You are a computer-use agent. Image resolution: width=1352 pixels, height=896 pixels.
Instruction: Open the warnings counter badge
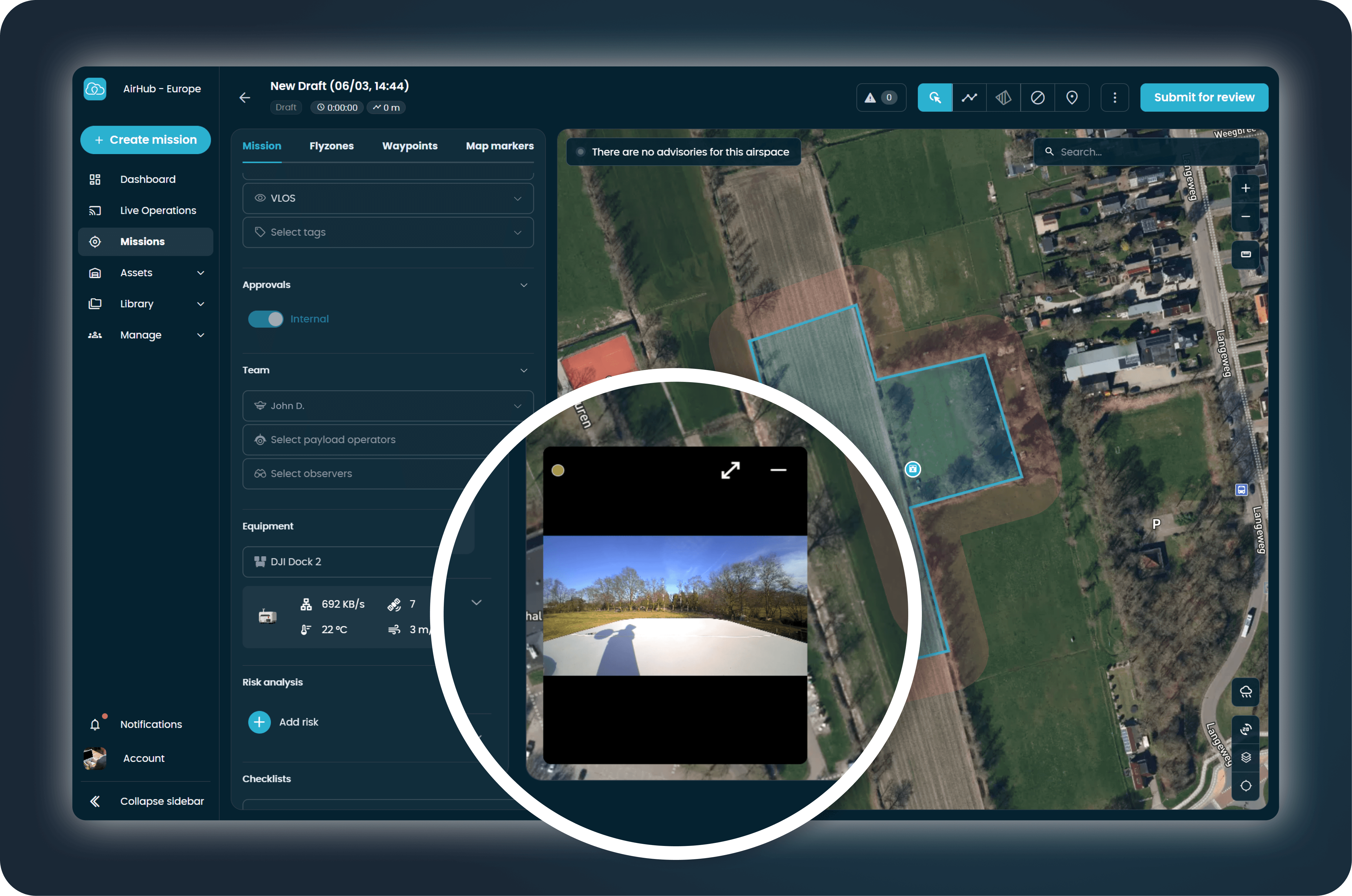pyautogui.click(x=881, y=98)
